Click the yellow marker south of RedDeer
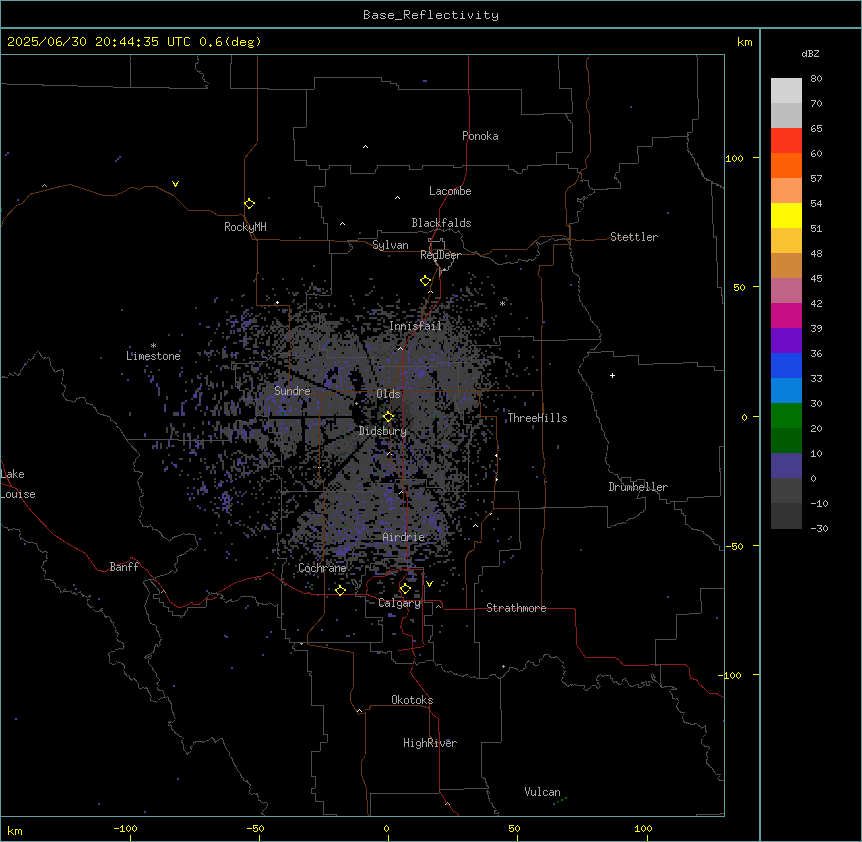 (x=425, y=281)
